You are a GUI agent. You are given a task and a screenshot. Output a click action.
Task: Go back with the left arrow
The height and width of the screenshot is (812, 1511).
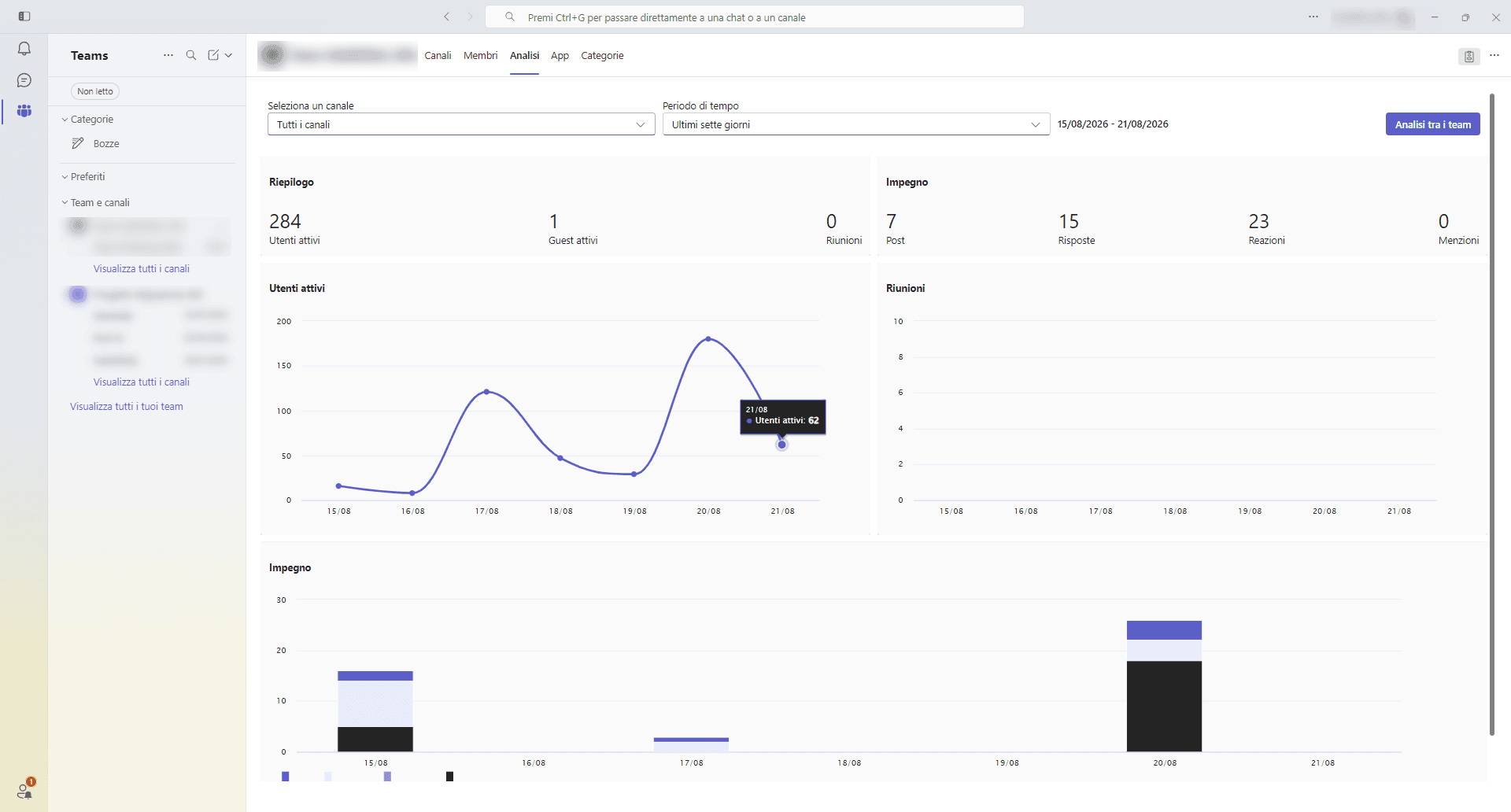[447, 17]
